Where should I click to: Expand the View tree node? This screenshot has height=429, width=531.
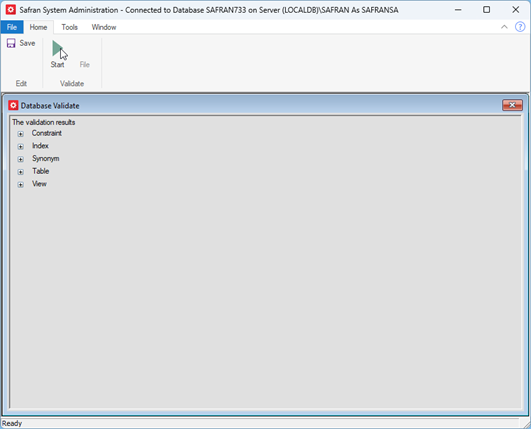(x=21, y=185)
